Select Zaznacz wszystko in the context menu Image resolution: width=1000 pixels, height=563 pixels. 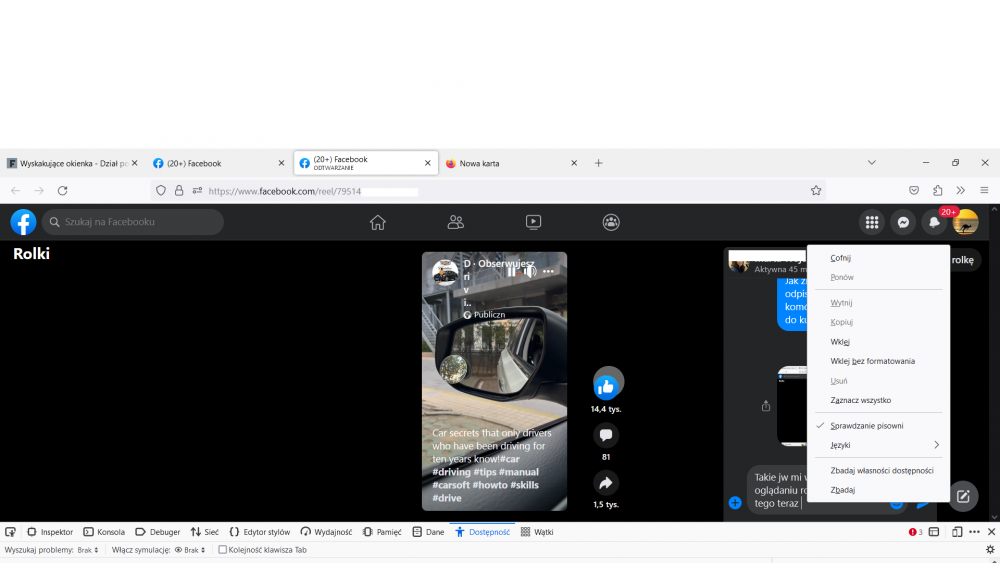pyautogui.click(x=860, y=400)
